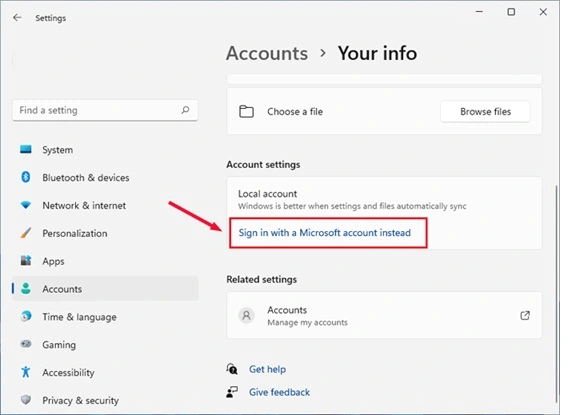Click Choose a file label
Screen dimensions: 570x415
tap(295, 111)
